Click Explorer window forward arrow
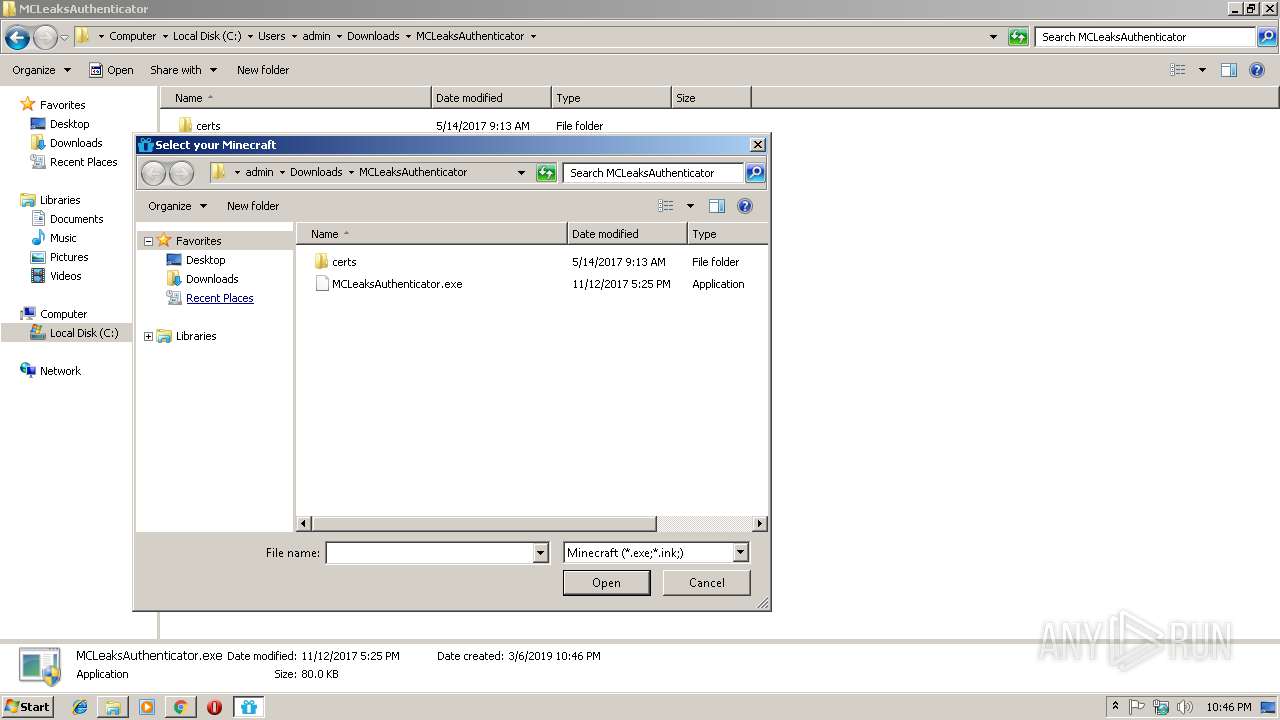This screenshot has width=1280, height=720. click(45, 38)
